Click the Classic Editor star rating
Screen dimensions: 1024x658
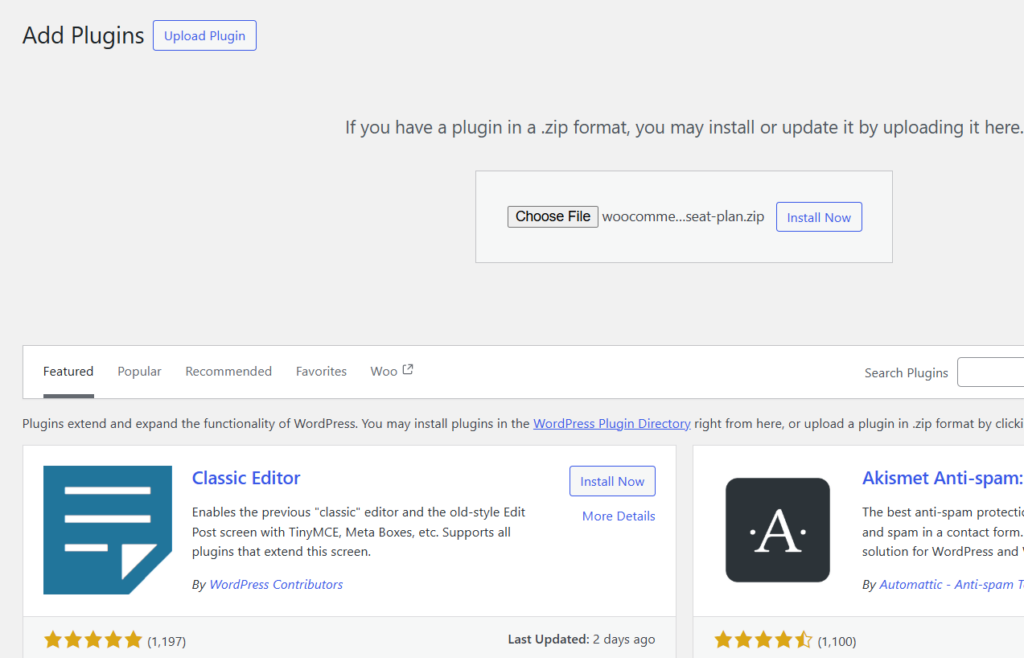coord(93,640)
